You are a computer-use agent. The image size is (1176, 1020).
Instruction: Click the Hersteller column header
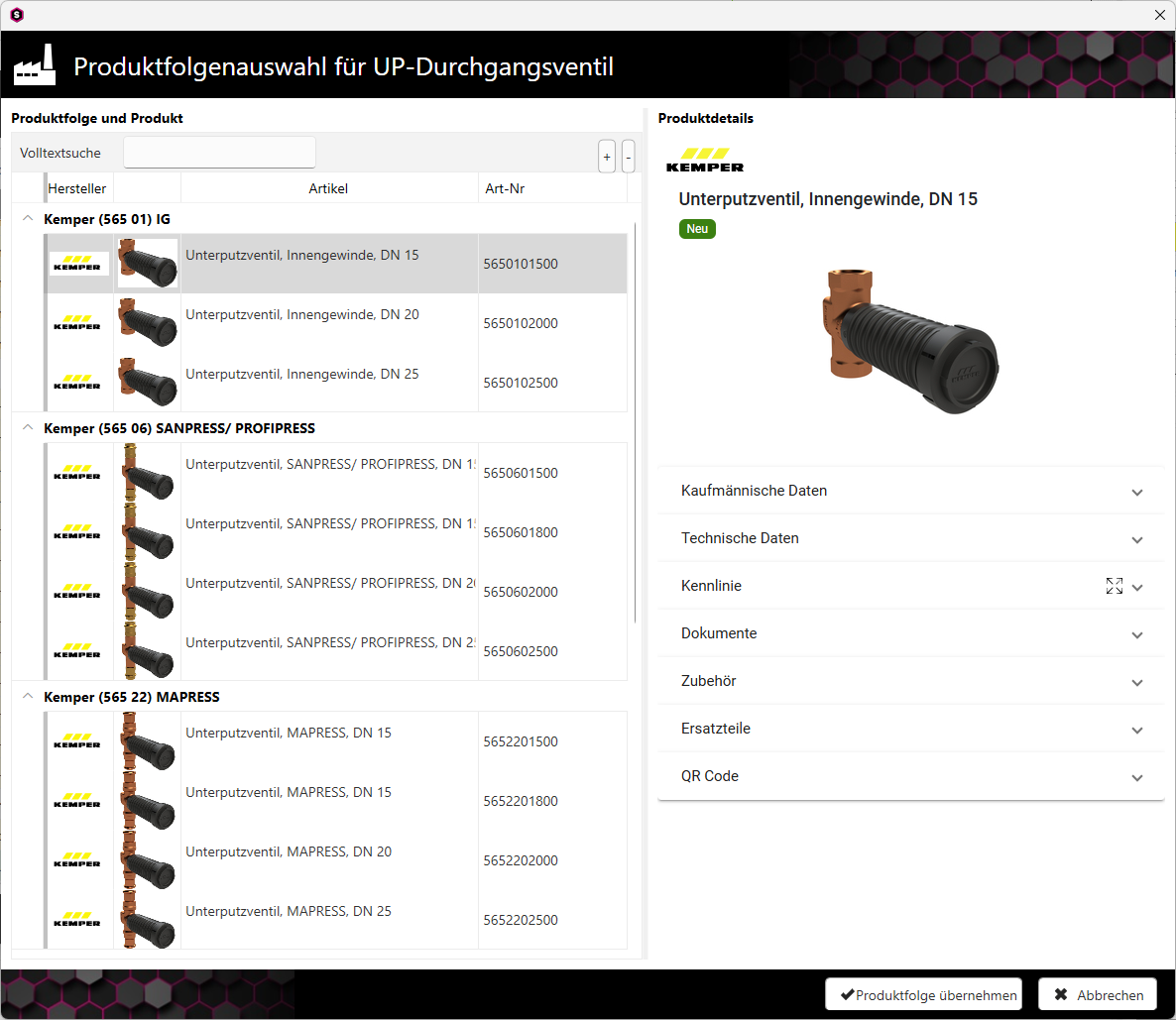[x=78, y=188]
